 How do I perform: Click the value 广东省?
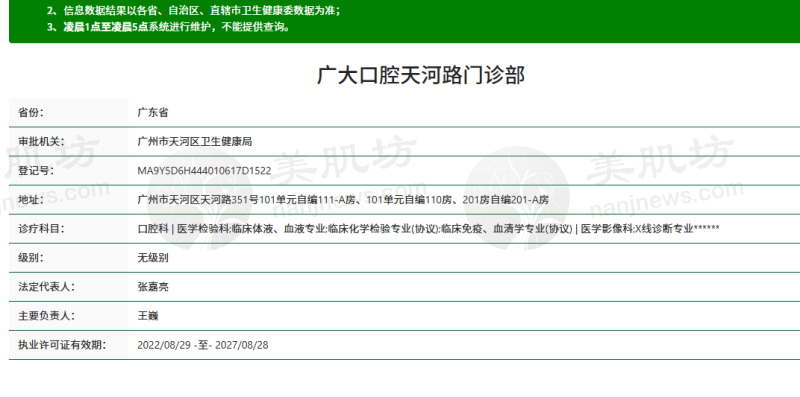point(153,113)
